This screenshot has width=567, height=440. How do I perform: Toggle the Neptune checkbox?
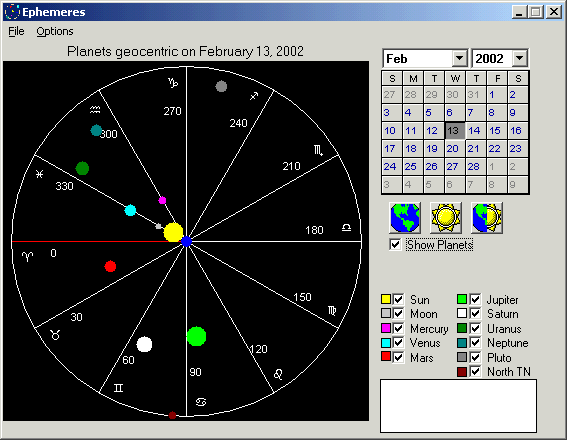(475, 342)
